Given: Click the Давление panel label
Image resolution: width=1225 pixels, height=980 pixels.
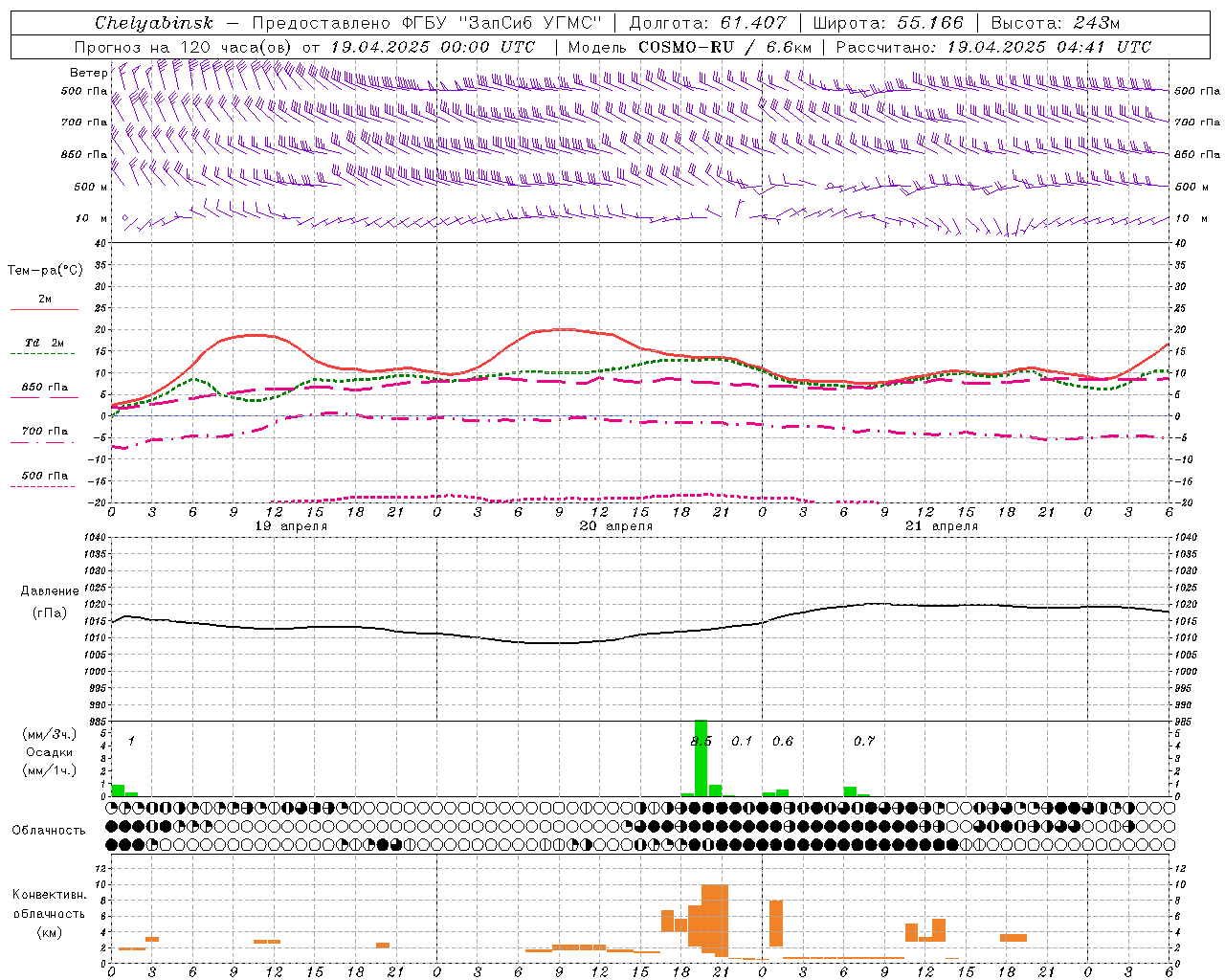Looking at the screenshot, I should [50, 591].
